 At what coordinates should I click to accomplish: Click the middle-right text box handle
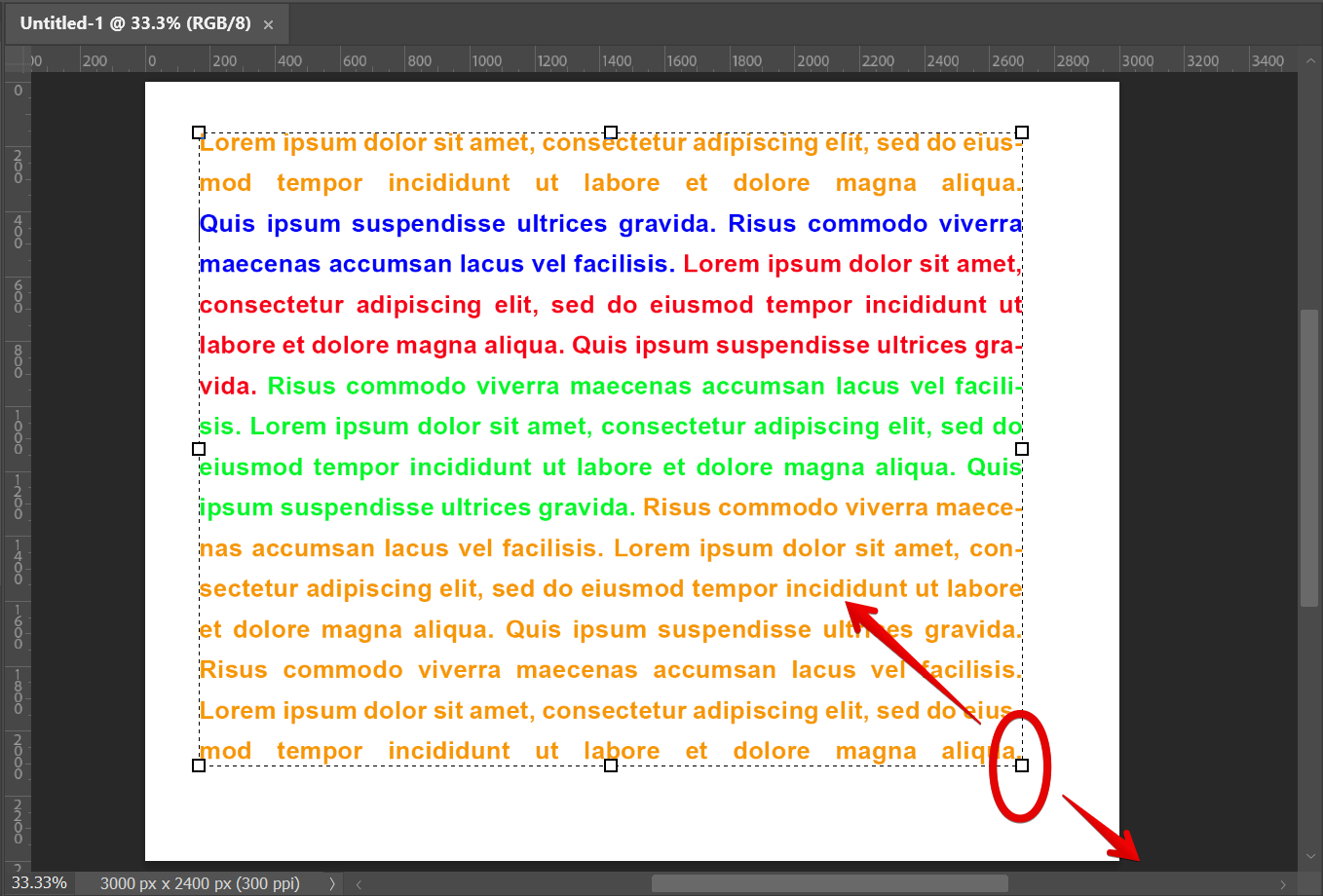tap(1022, 449)
